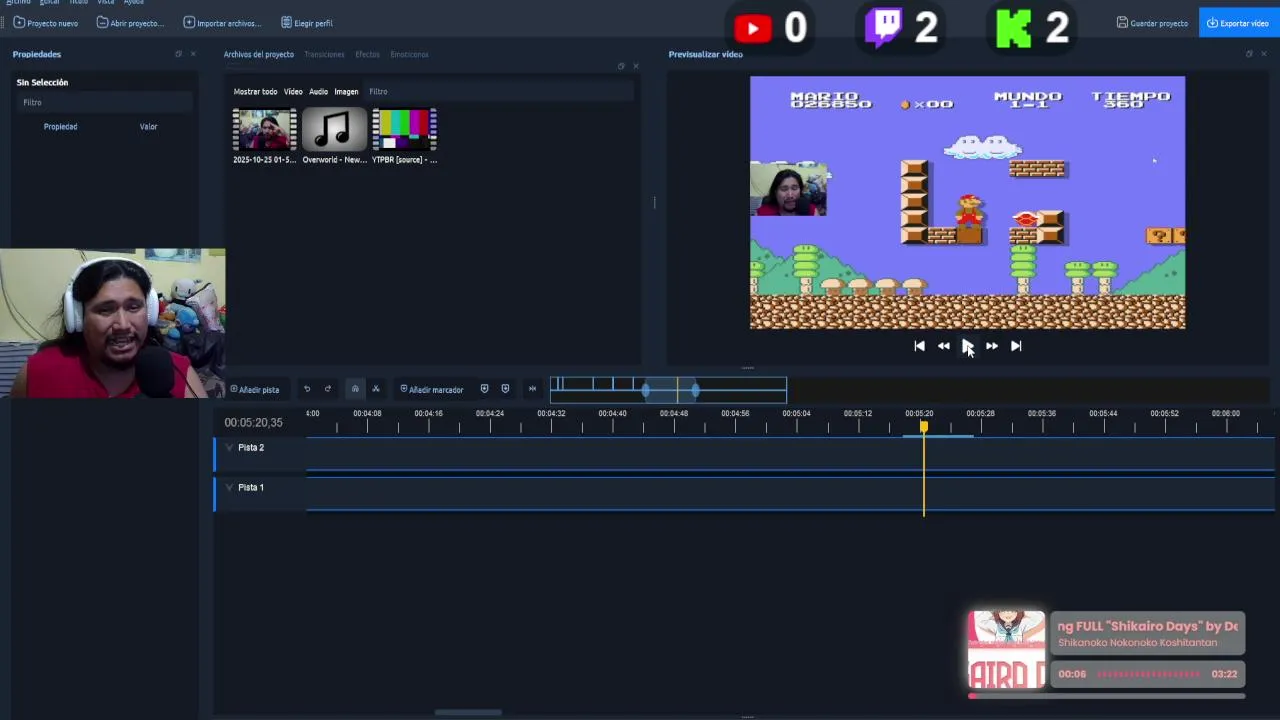This screenshot has height=720, width=1280.
Task: Jump to end of the preview
Action: [x=1016, y=346]
